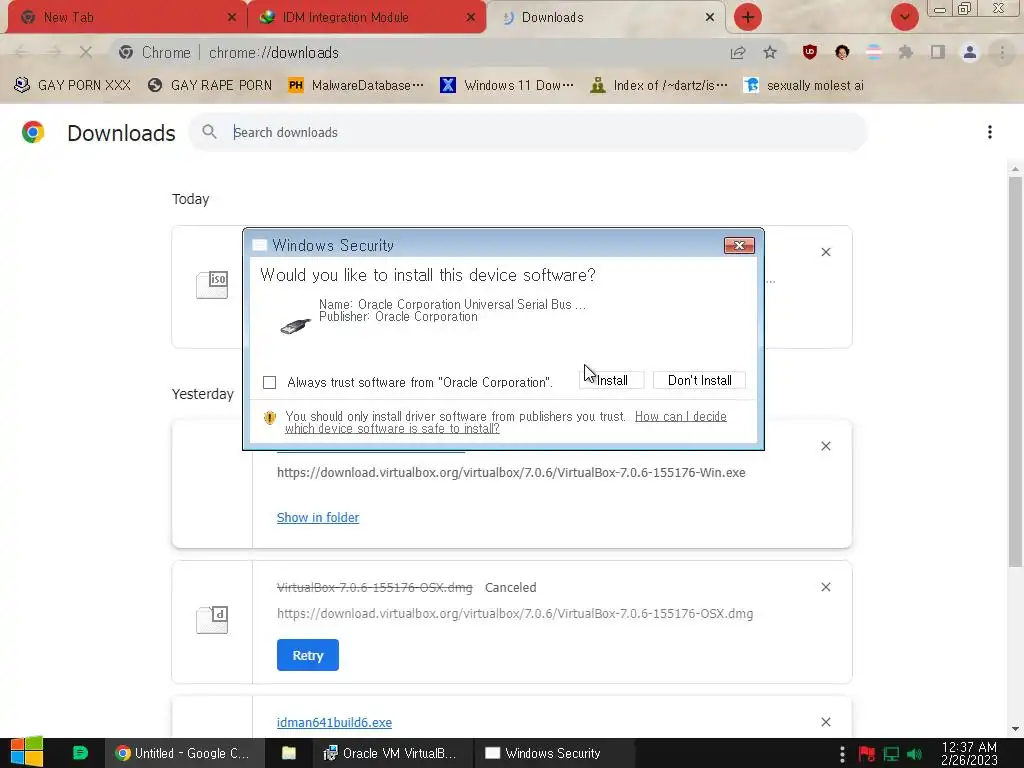1024x768 pixels.
Task: Click the volume speaker tray icon
Action: [x=914, y=754]
